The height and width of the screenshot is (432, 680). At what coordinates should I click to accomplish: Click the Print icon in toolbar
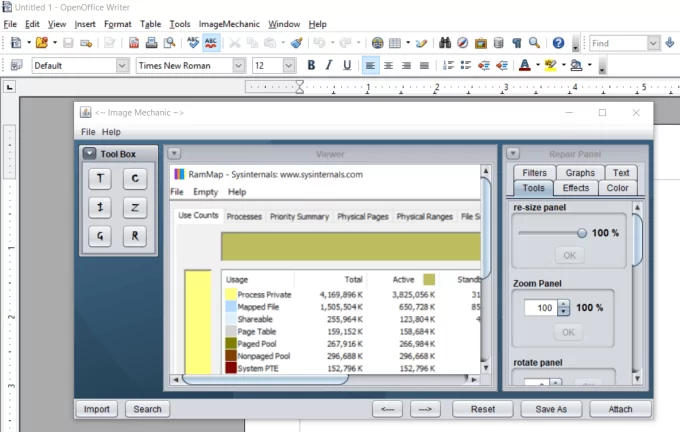point(151,43)
